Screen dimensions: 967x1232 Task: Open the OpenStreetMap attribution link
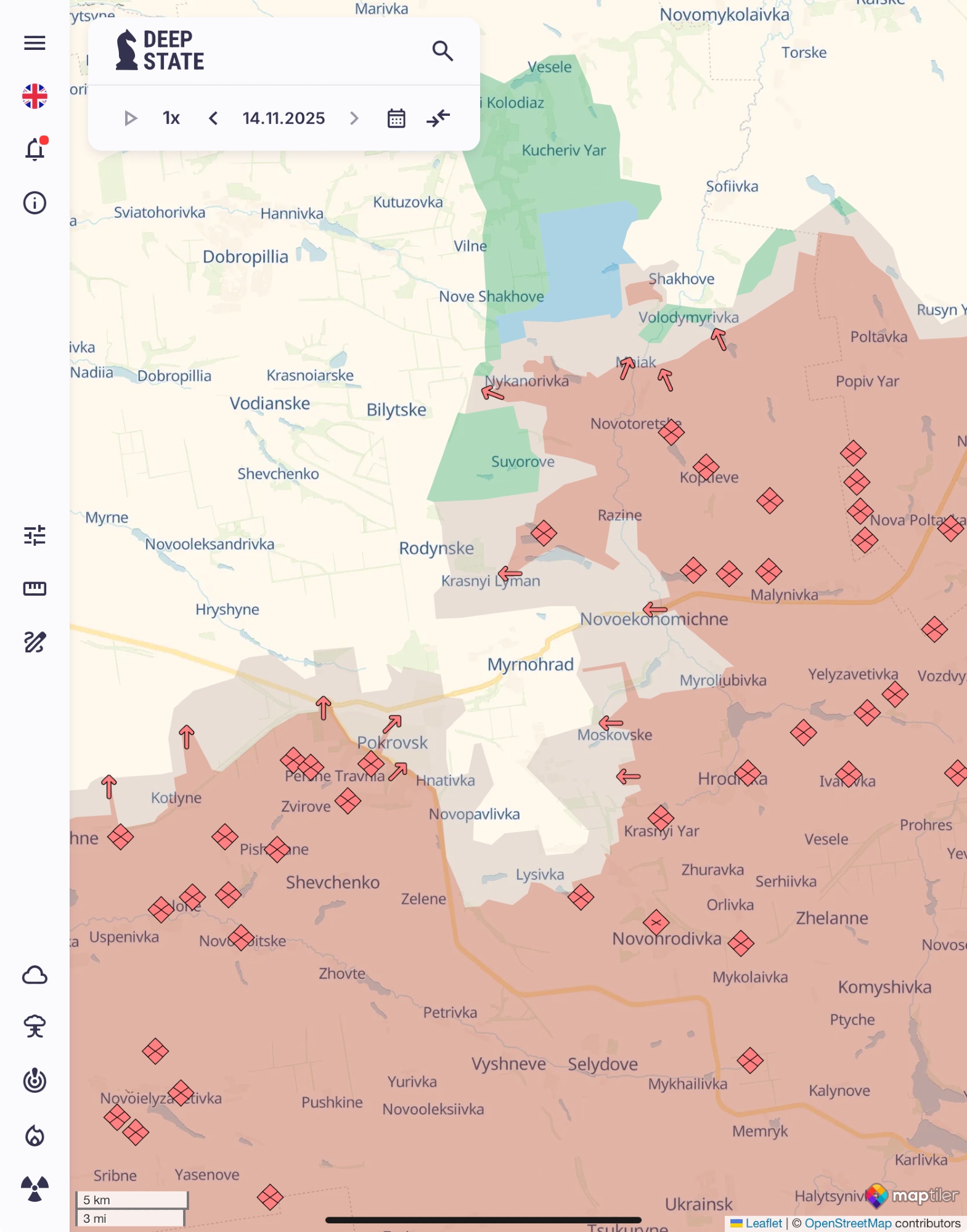(x=847, y=1223)
